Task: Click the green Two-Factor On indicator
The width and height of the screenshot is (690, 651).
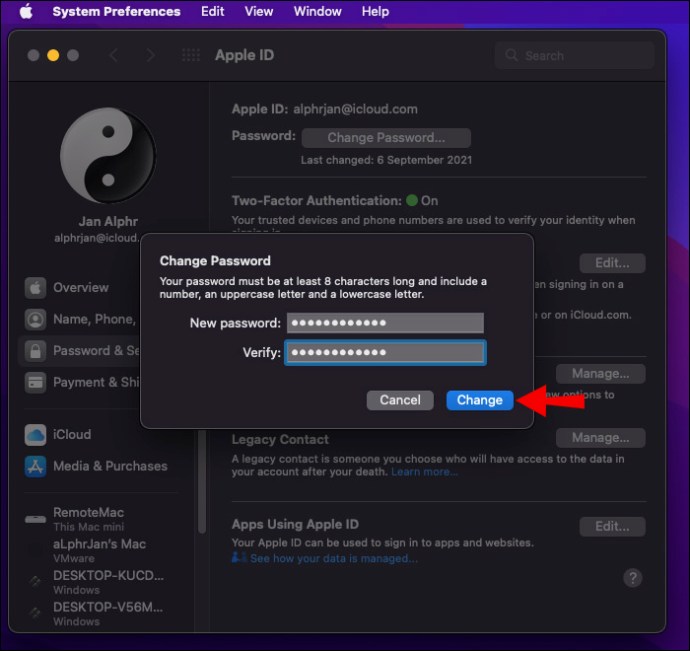Action: click(412, 201)
